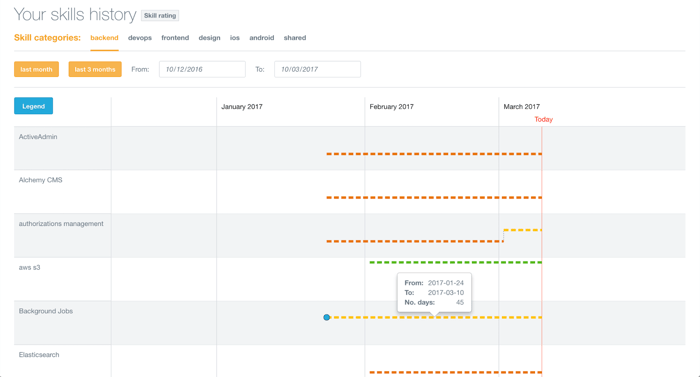Click the Skill categories label
The image size is (700, 377).
[47, 38]
